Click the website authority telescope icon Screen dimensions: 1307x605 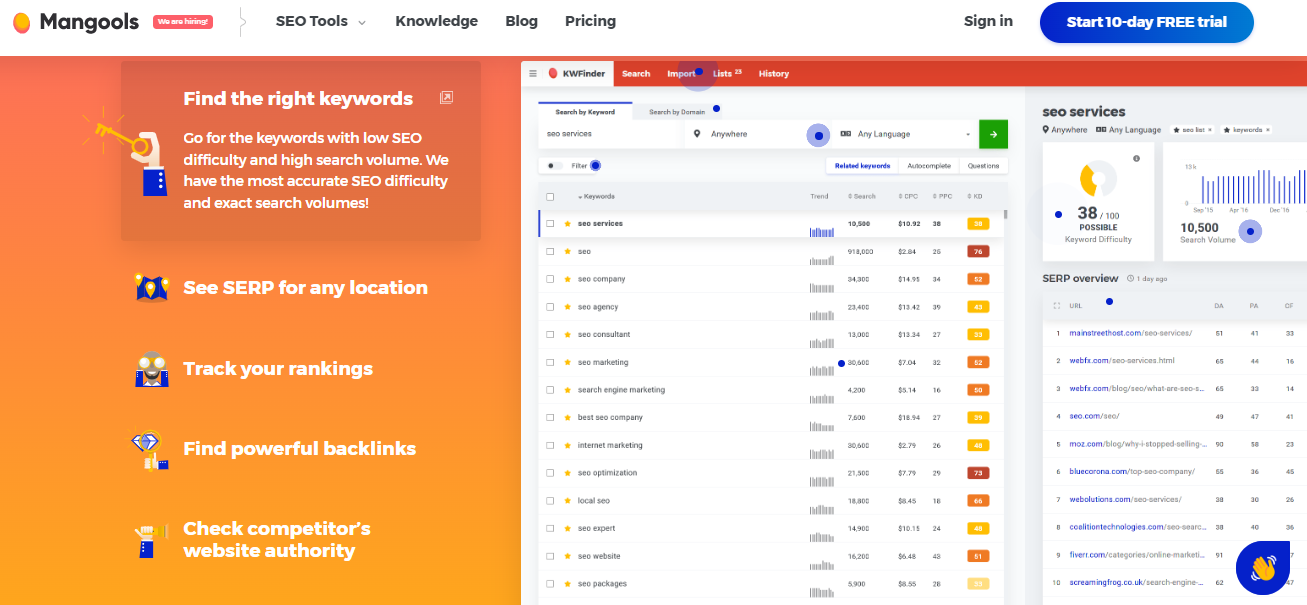click(x=150, y=540)
